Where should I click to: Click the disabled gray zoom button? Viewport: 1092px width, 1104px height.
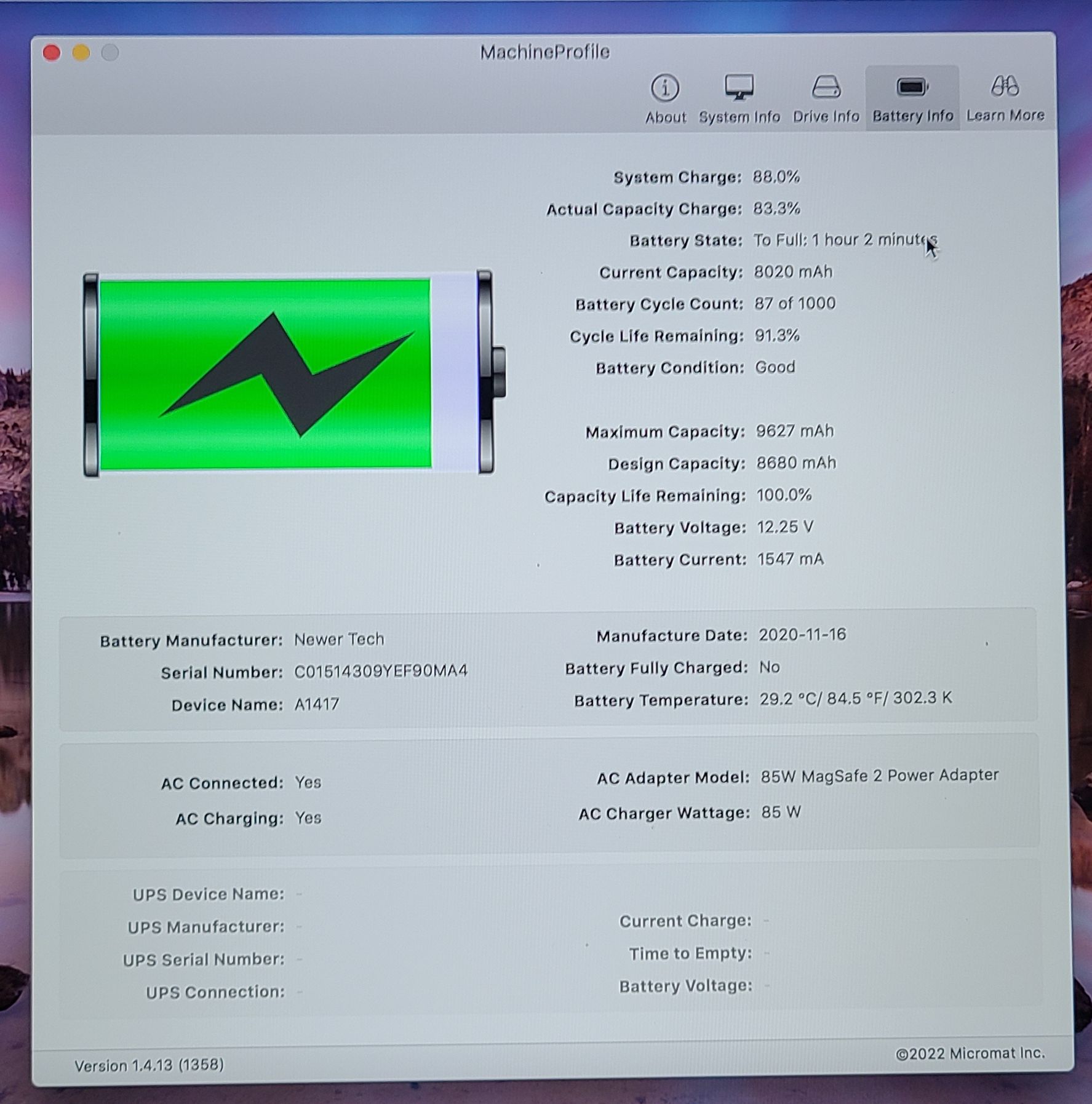click(110, 54)
